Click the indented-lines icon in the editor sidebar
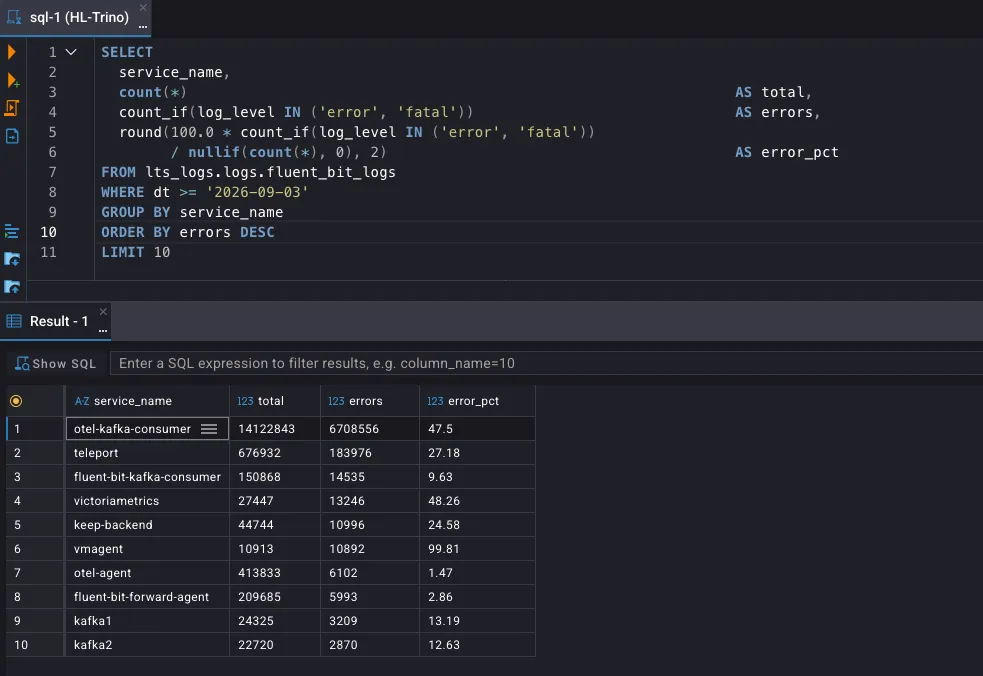983x676 pixels. coord(11,231)
